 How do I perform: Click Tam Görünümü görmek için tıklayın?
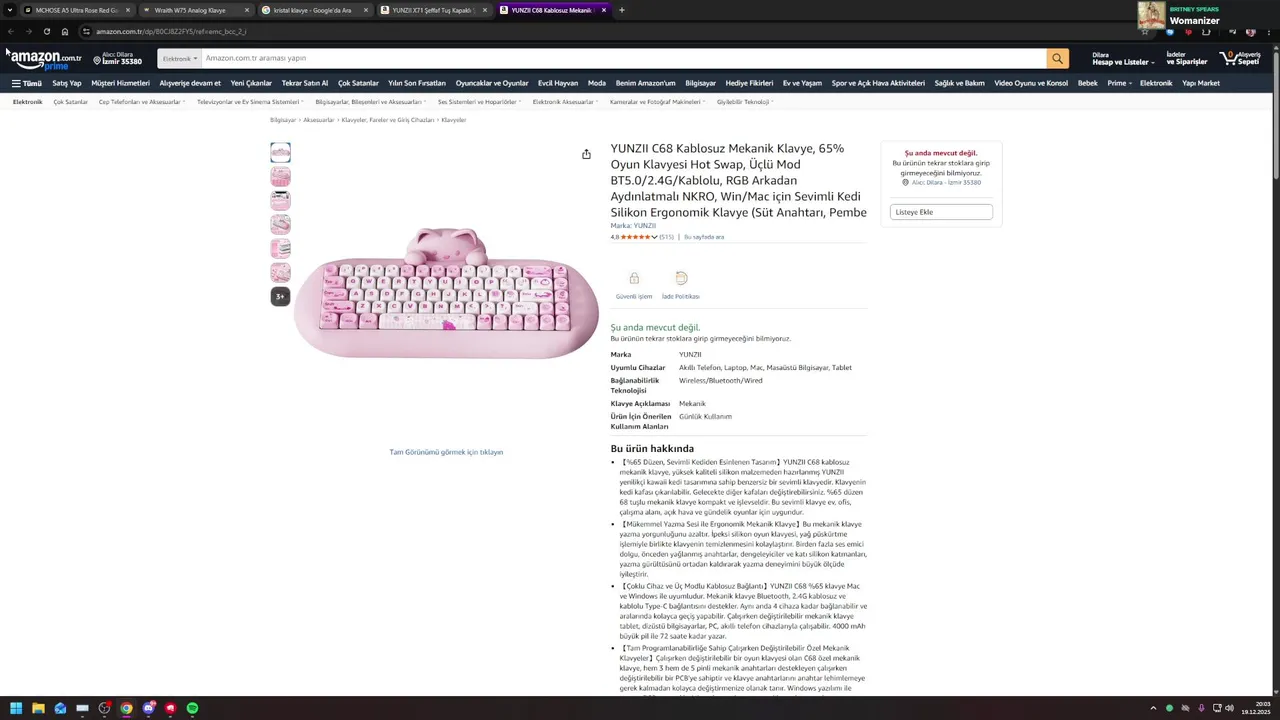coord(446,452)
